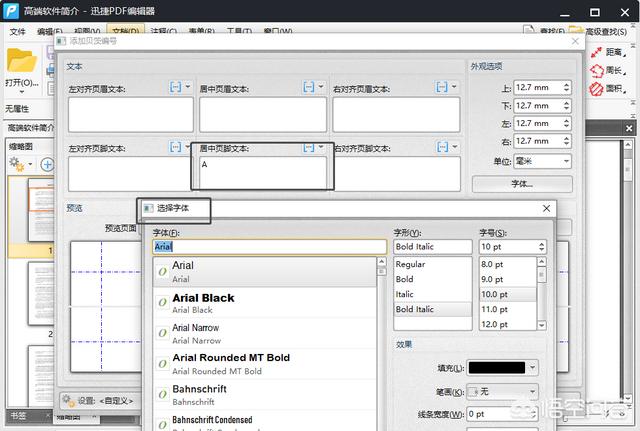Insert macro for 左对齐页脚文本 field

pos(176,147)
